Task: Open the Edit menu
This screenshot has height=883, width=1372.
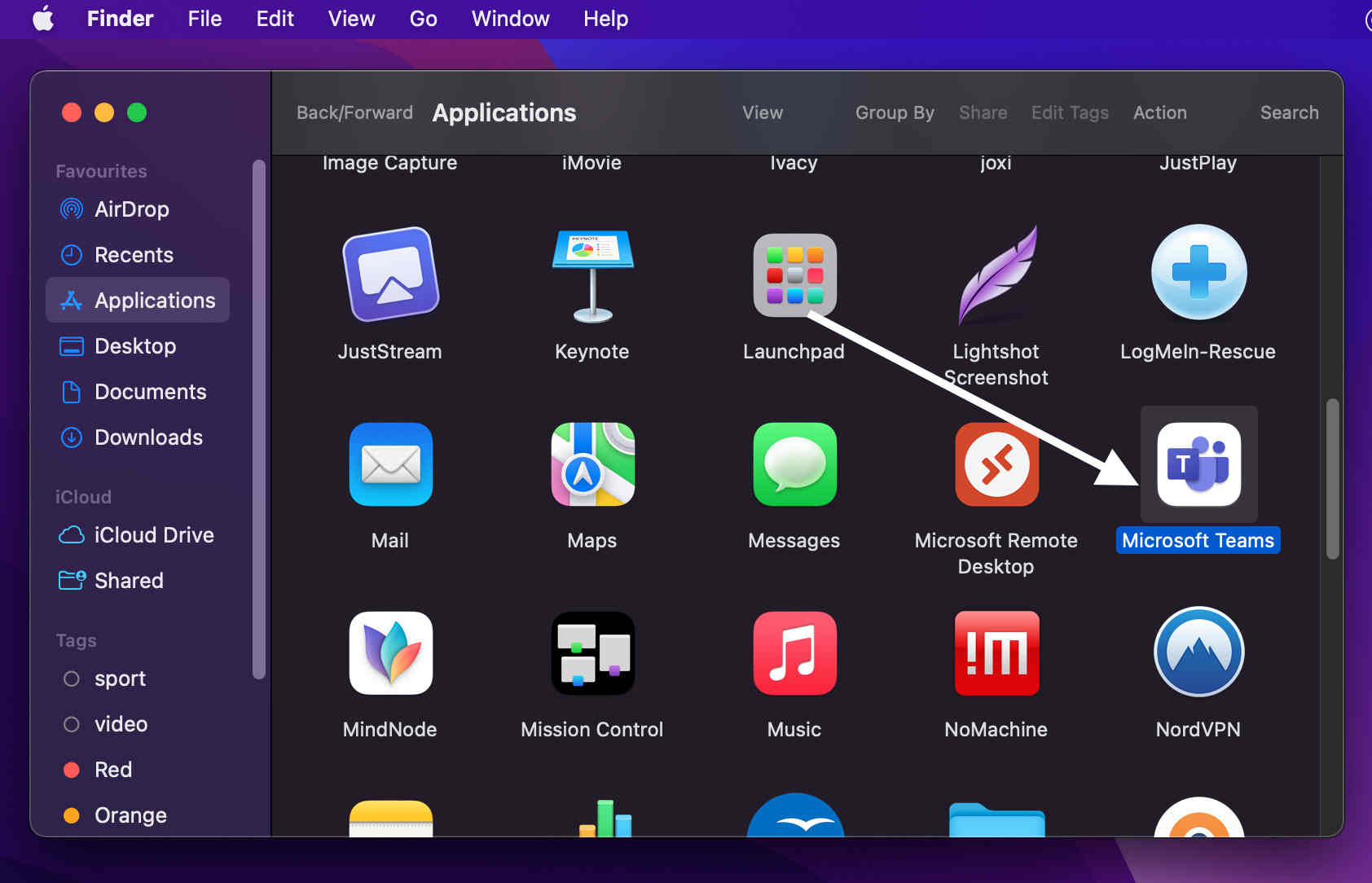Action: coord(275,19)
